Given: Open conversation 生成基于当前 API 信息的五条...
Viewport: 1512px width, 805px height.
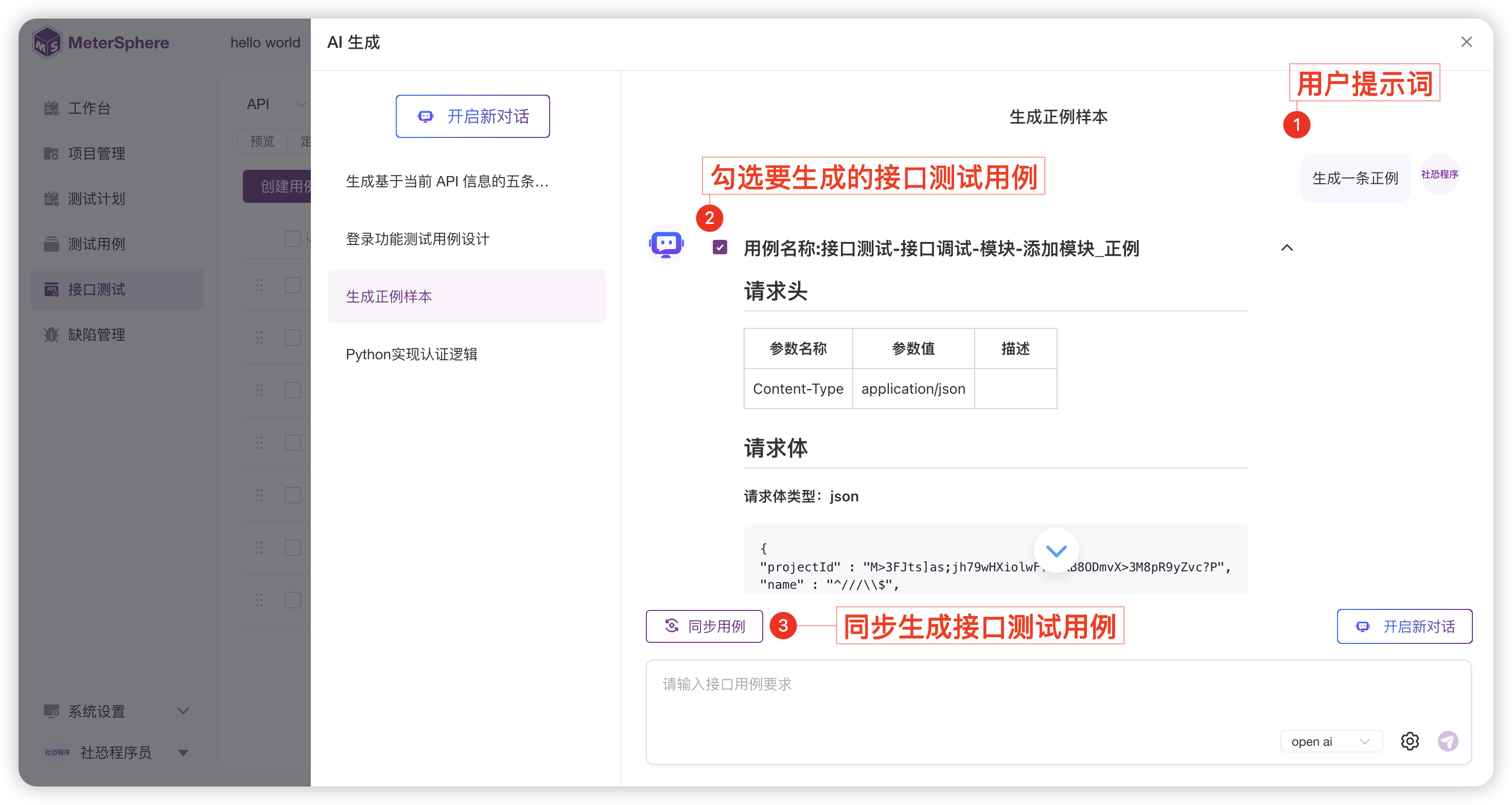Looking at the screenshot, I should [467, 181].
